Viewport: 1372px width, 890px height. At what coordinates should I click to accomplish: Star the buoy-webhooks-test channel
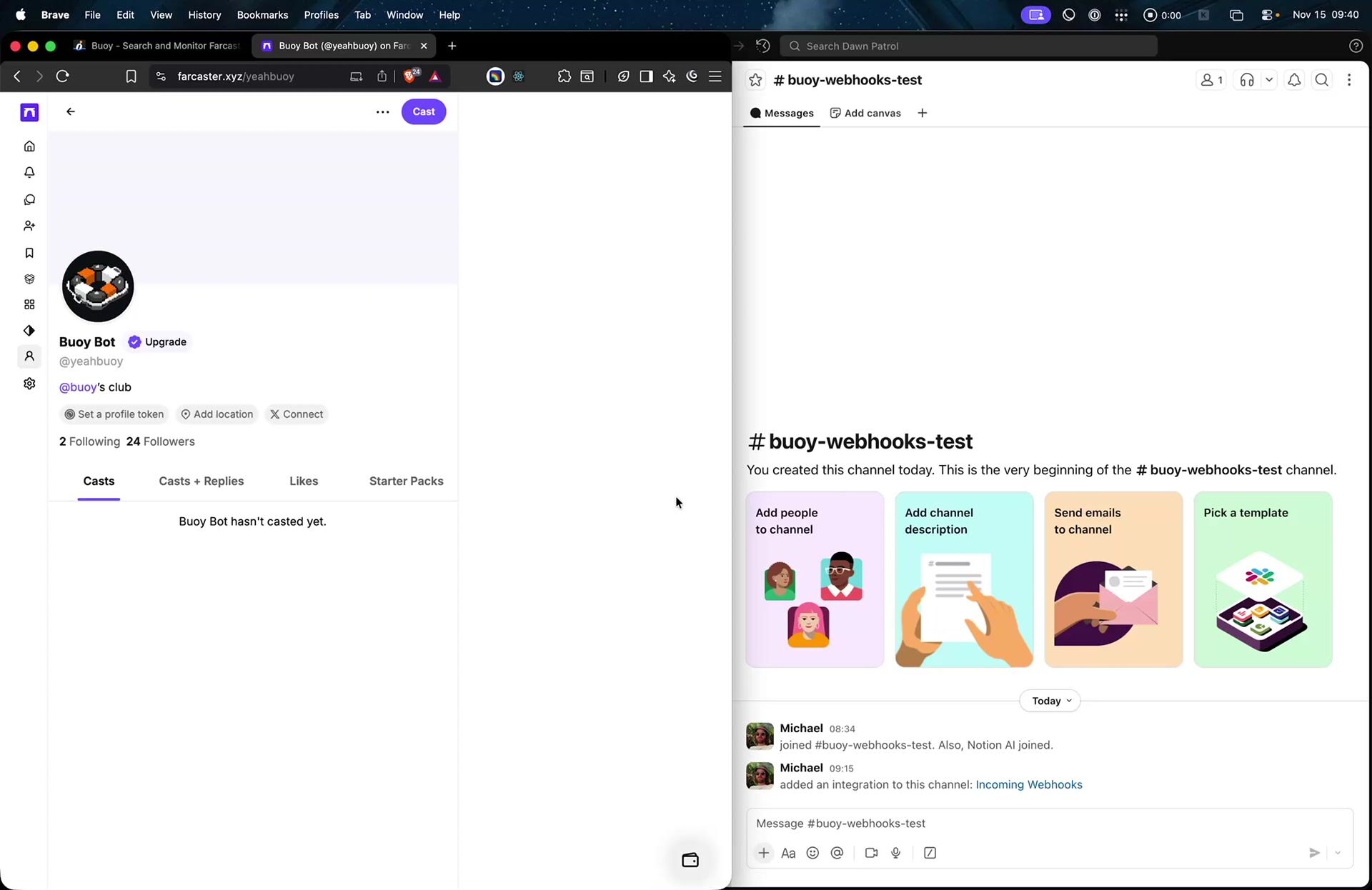pos(755,80)
